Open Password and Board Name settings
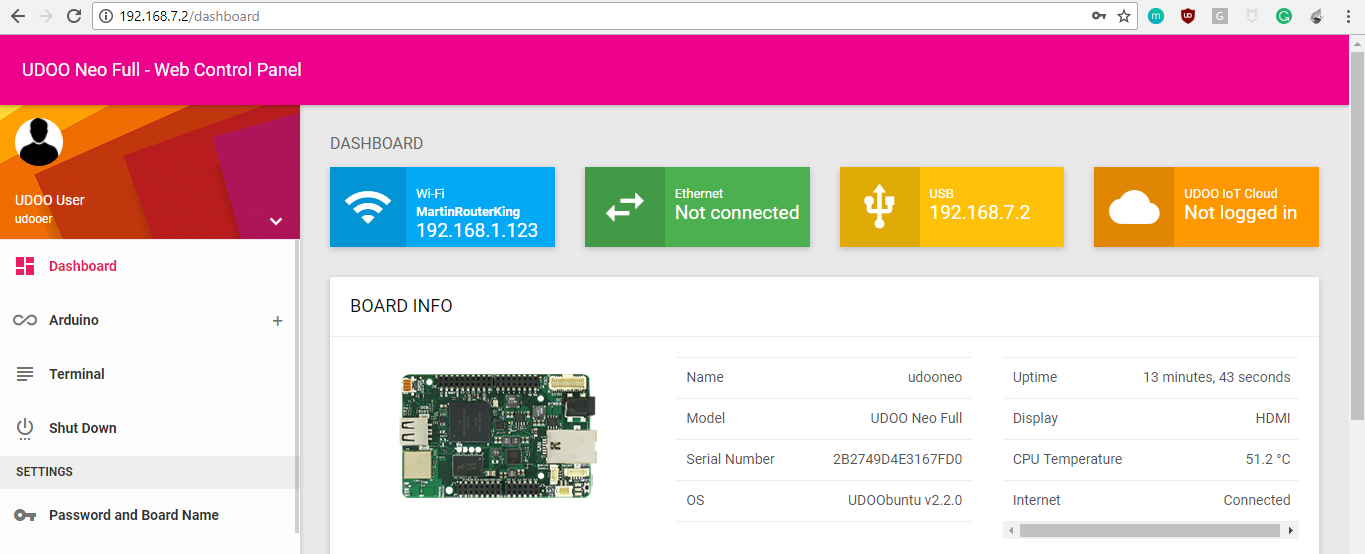This screenshot has width=1365, height=554. click(148, 515)
